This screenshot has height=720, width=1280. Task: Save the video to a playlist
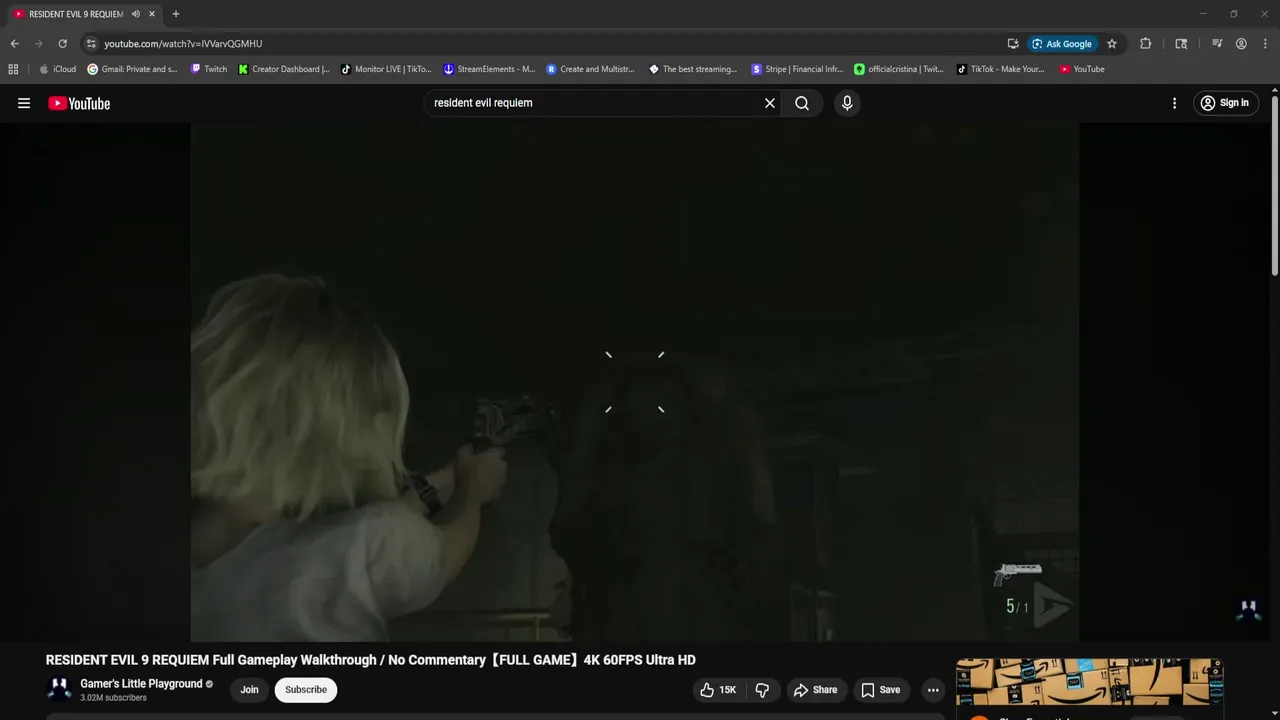pos(880,690)
